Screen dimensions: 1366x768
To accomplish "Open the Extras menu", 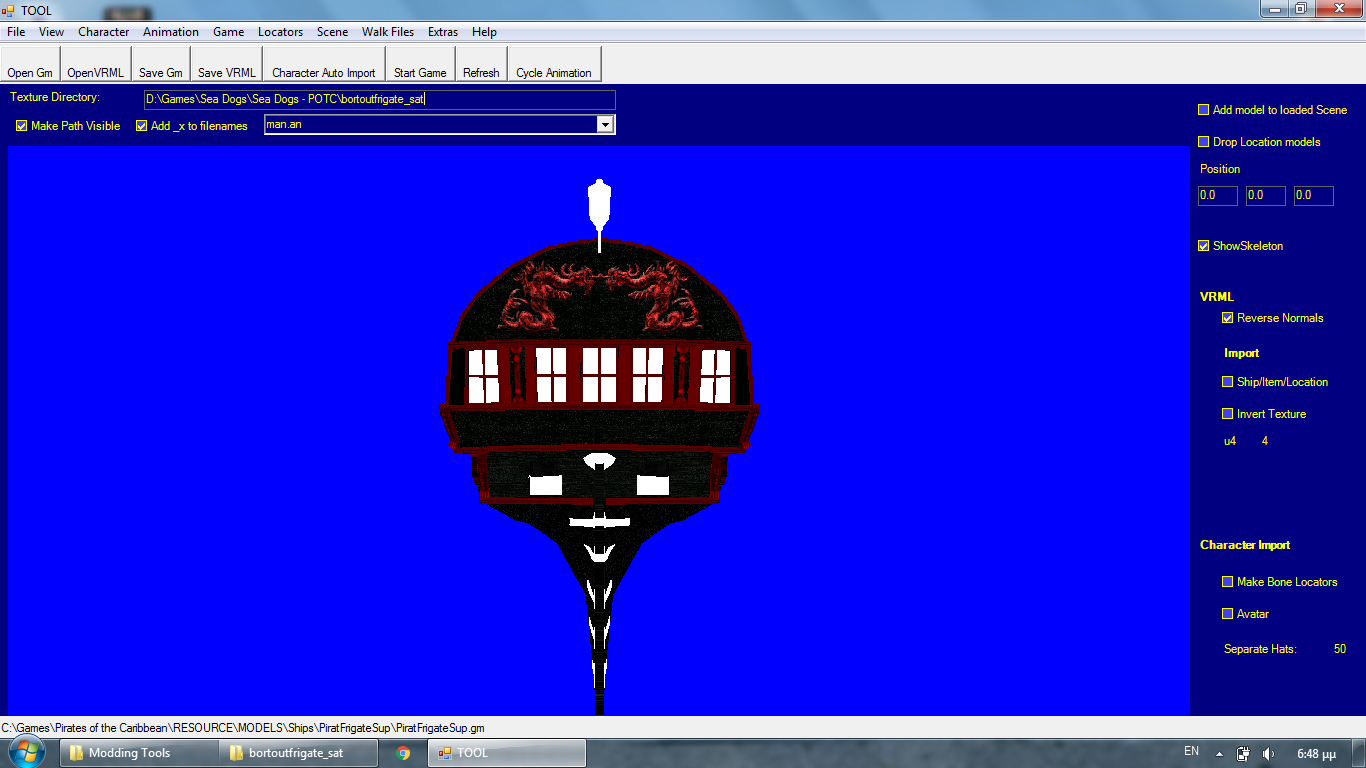I will (443, 32).
